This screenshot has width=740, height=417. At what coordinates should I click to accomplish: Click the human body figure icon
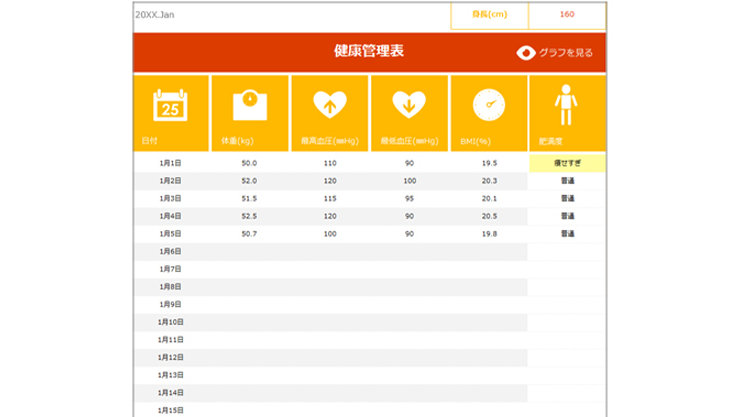tap(566, 105)
